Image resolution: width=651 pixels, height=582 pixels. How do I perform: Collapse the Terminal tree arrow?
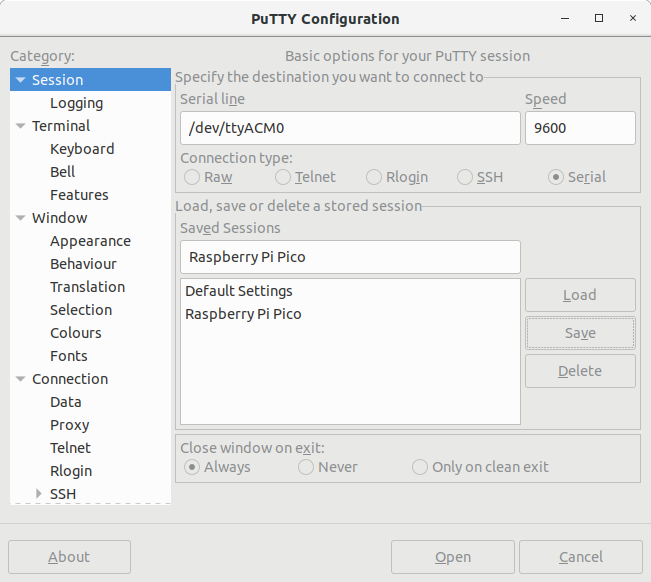[x=20, y=126]
